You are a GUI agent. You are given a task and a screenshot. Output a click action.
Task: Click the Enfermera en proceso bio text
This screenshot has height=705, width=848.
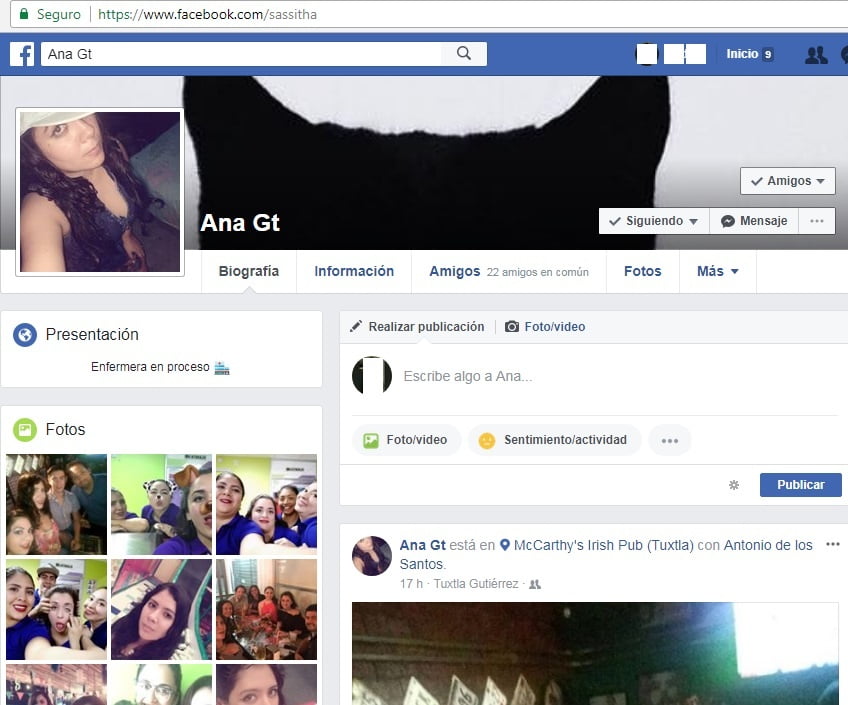(x=150, y=367)
